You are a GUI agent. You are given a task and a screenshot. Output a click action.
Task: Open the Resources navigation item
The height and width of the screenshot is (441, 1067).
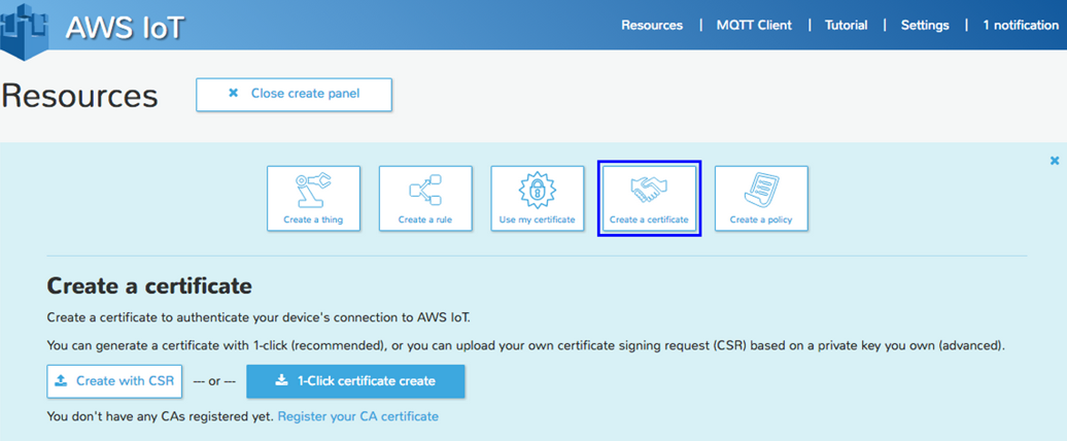pyautogui.click(x=651, y=25)
